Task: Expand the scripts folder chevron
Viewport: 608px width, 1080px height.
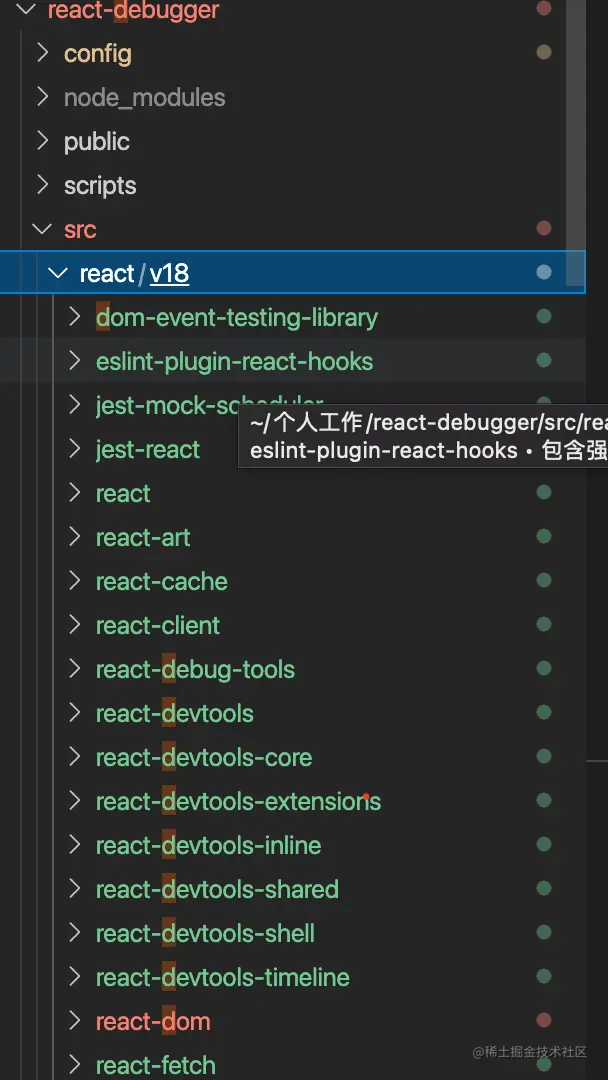Action: tap(43, 185)
